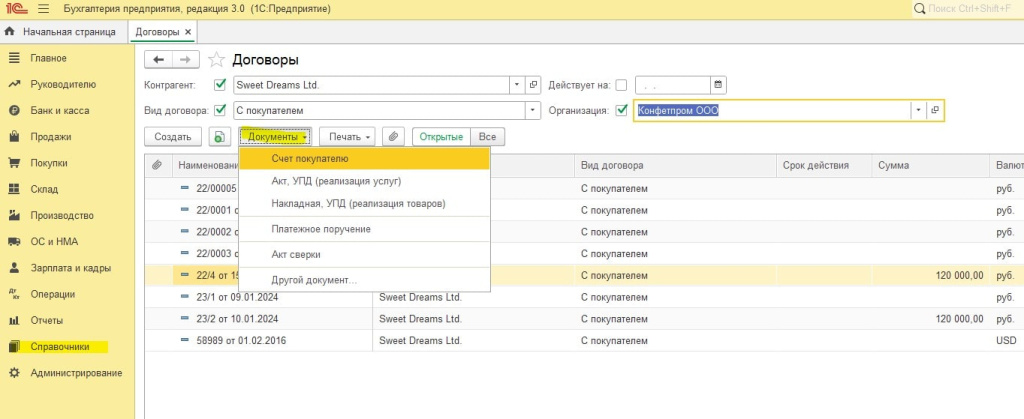This screenshot has height=419, width=1024.
Task: Choose Акт сверки from menu
Action: (x=364, y=255)
